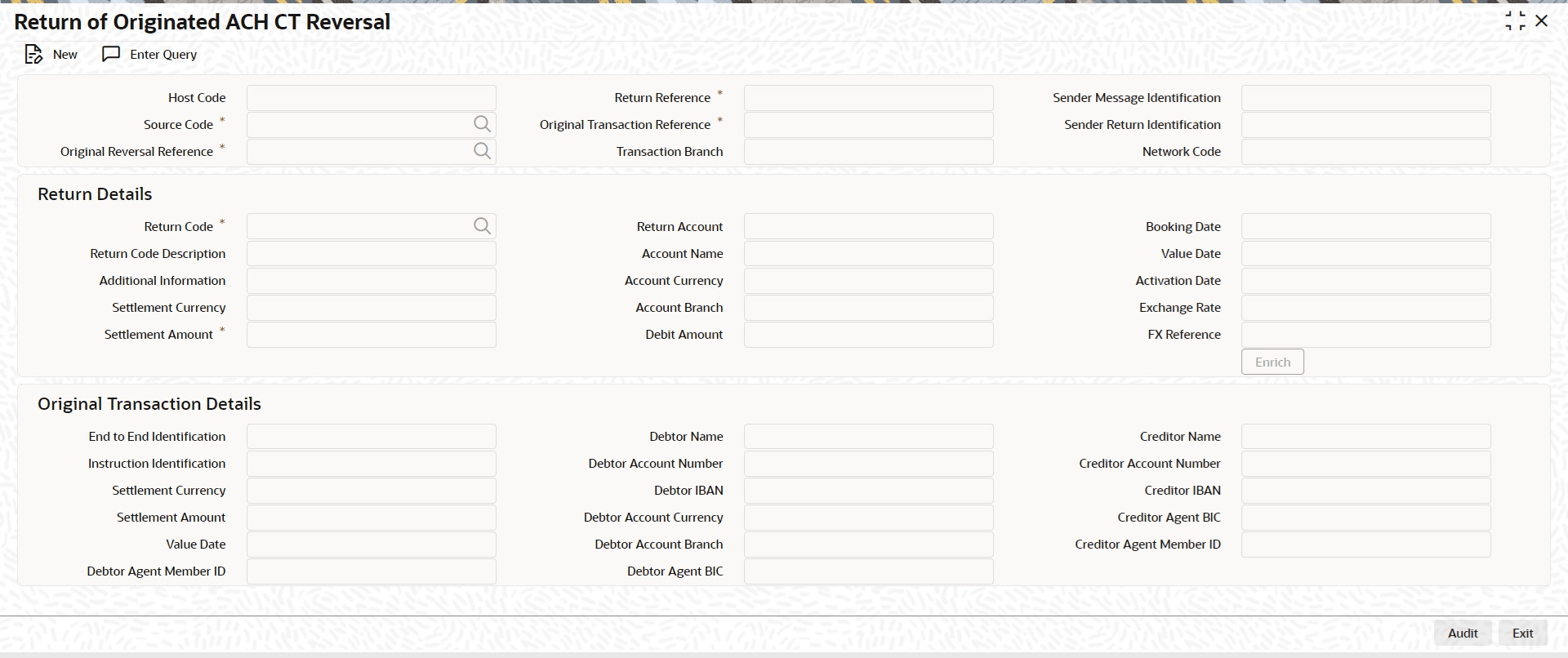Click the Return Details section heading
This screenshot has width=1568, height=658.
95,194
